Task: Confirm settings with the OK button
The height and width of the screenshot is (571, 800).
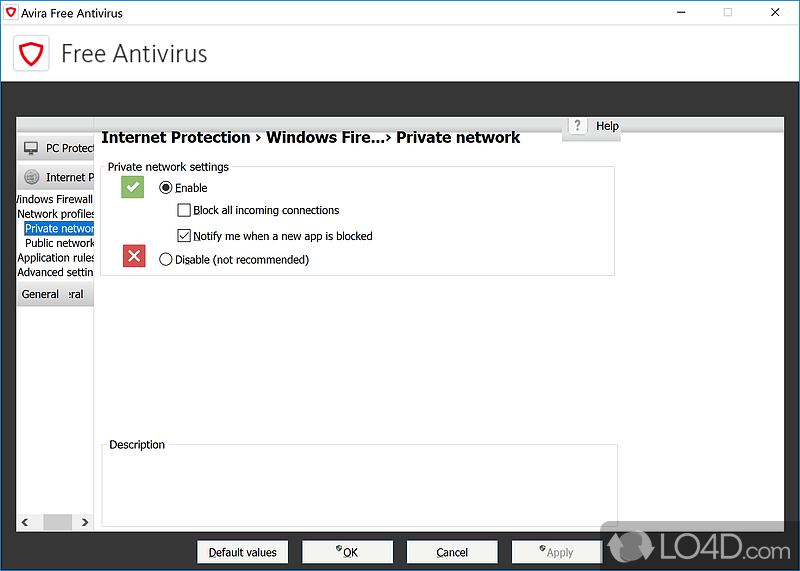Action: point(347,552)
